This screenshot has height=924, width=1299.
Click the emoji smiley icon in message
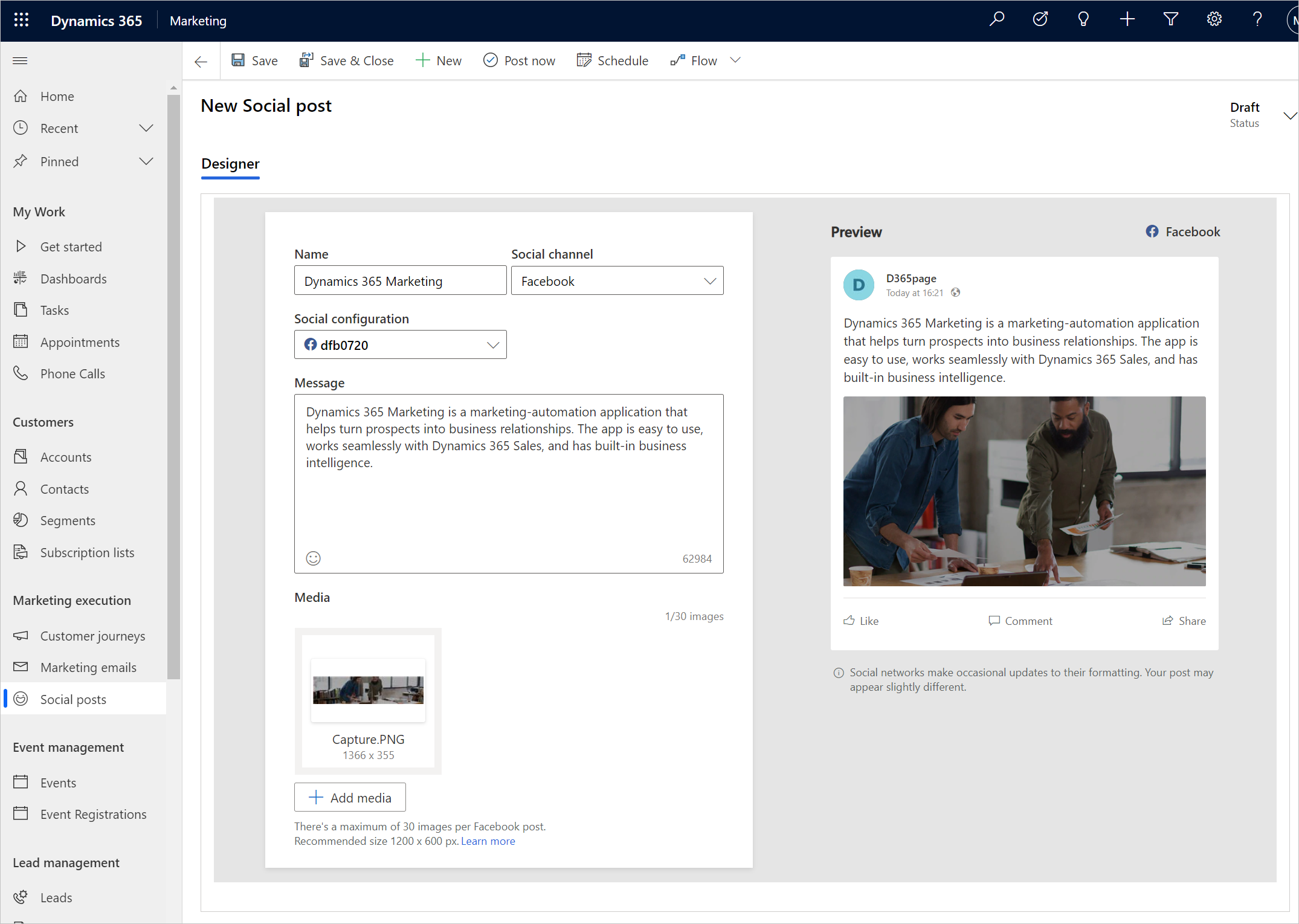click(x=314, y=558)
